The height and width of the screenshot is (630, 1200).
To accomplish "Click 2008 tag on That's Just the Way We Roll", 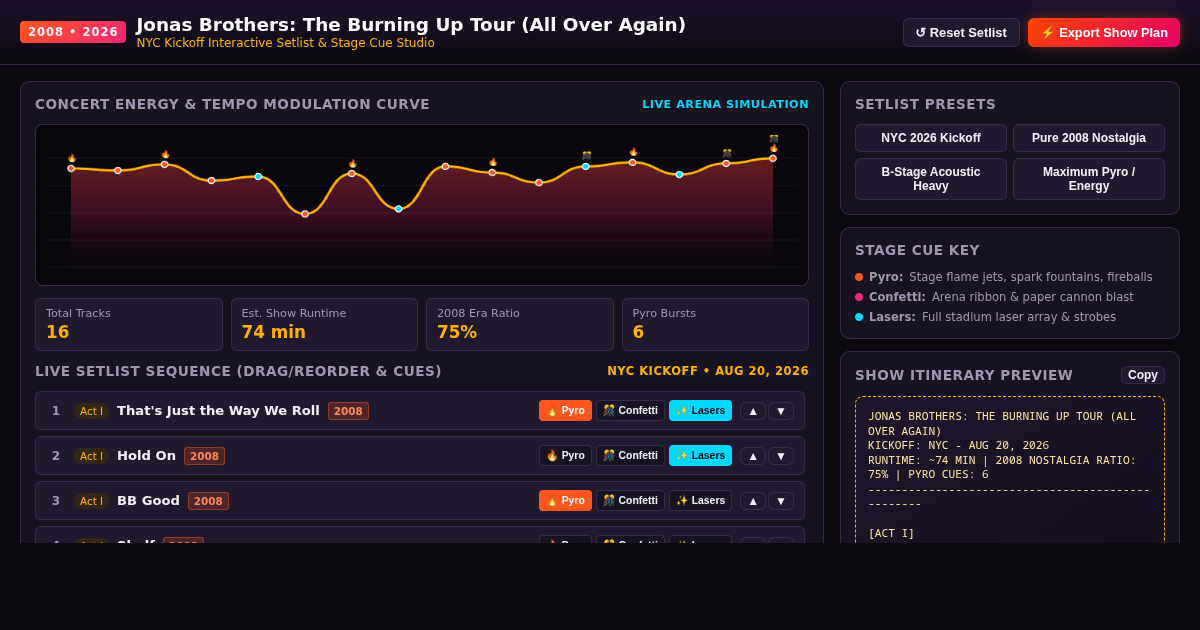I will pyautogui.click(x=348, y=411).
